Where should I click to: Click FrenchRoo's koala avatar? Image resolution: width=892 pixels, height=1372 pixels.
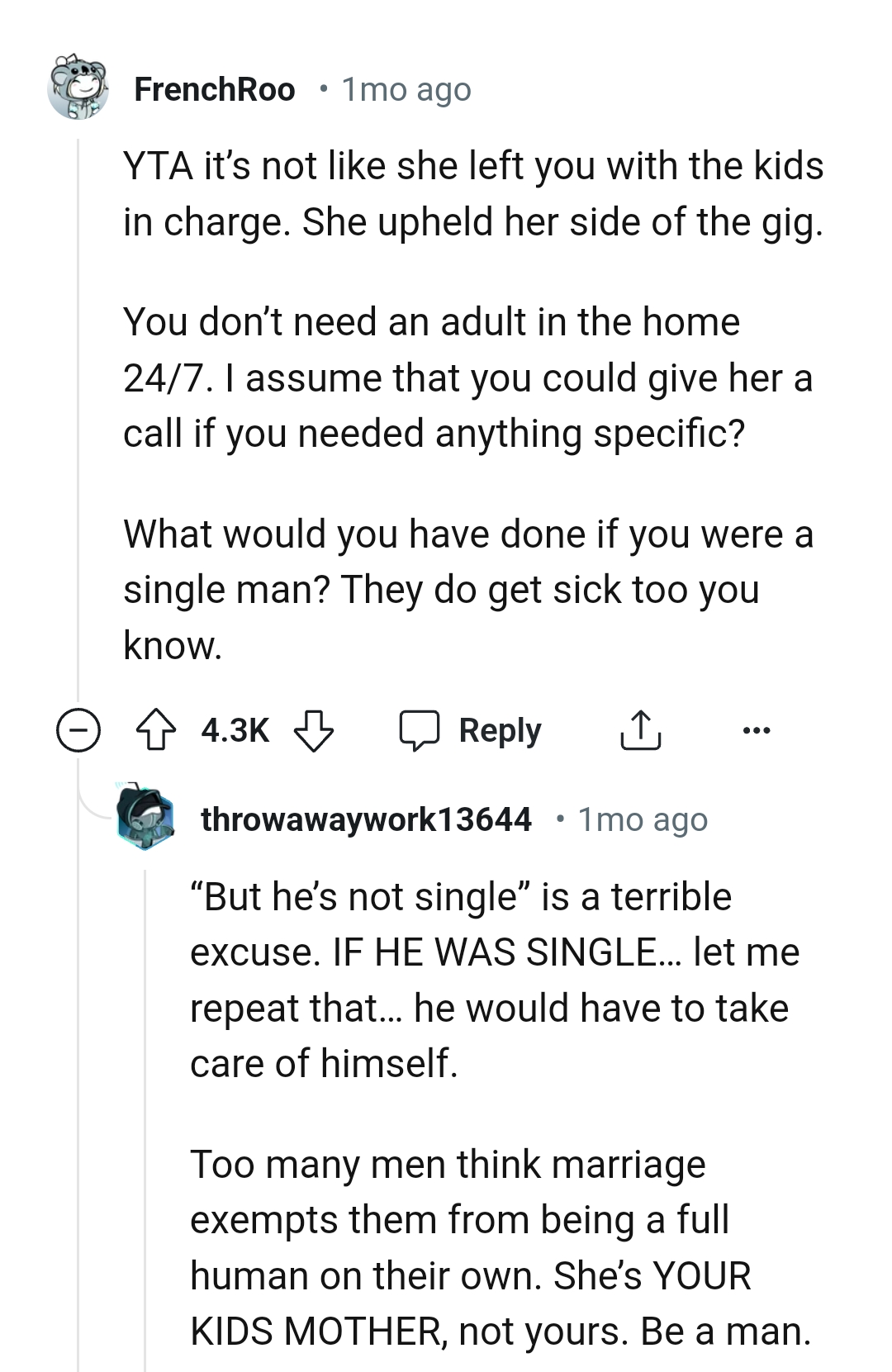pyautogui.click(x=80, y=88)
